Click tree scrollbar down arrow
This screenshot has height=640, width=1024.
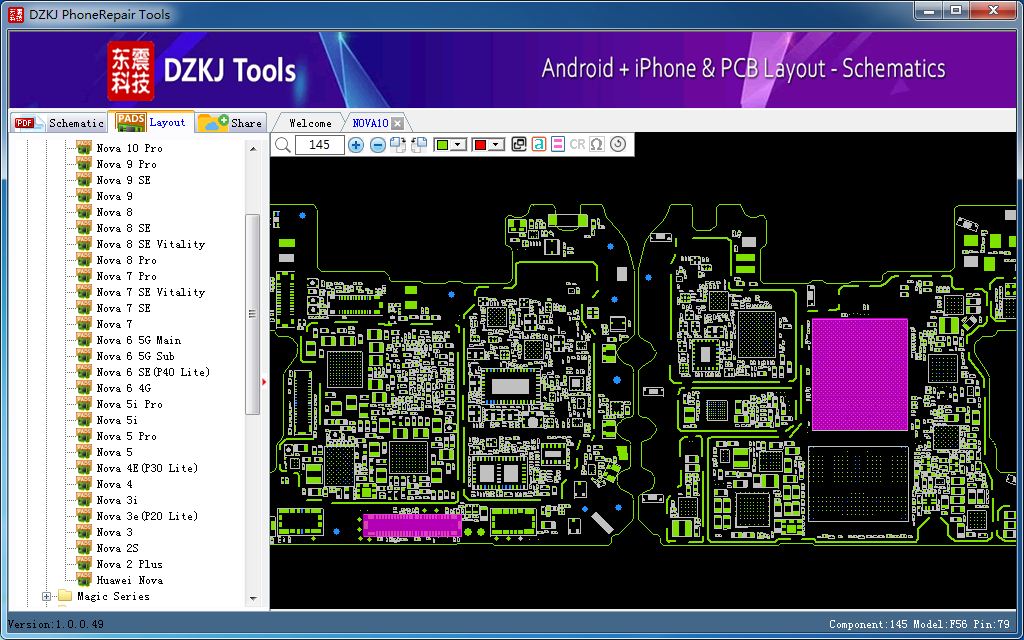pos(253,598)
